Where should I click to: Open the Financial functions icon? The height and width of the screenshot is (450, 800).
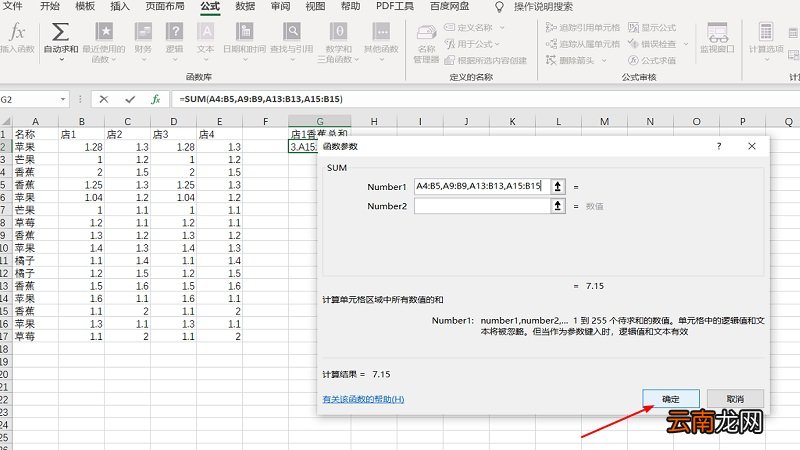143,32
